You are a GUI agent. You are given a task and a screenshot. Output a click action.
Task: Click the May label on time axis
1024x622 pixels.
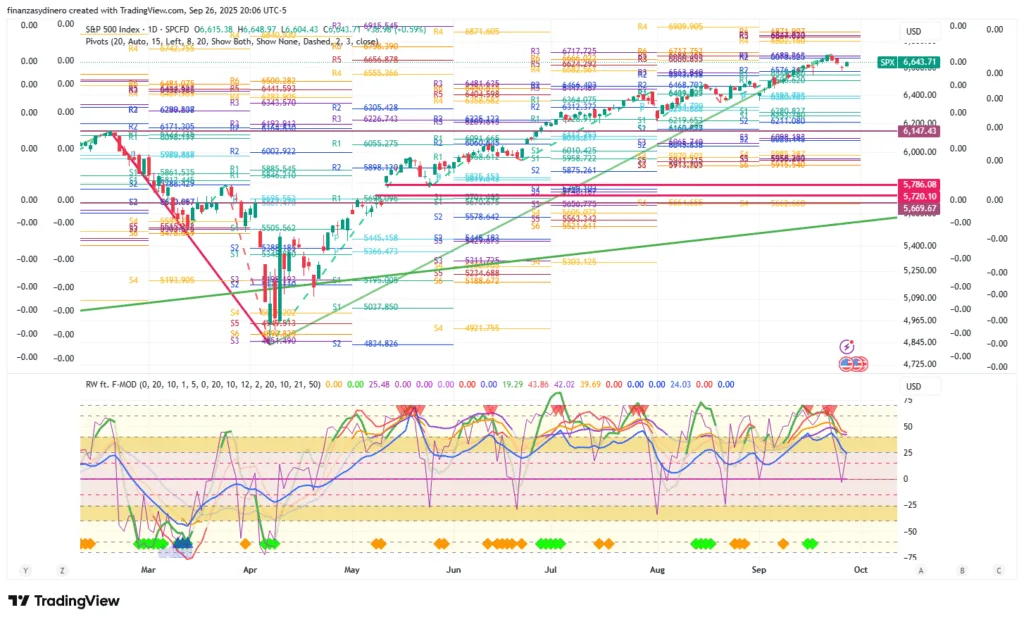click(351, 570)
